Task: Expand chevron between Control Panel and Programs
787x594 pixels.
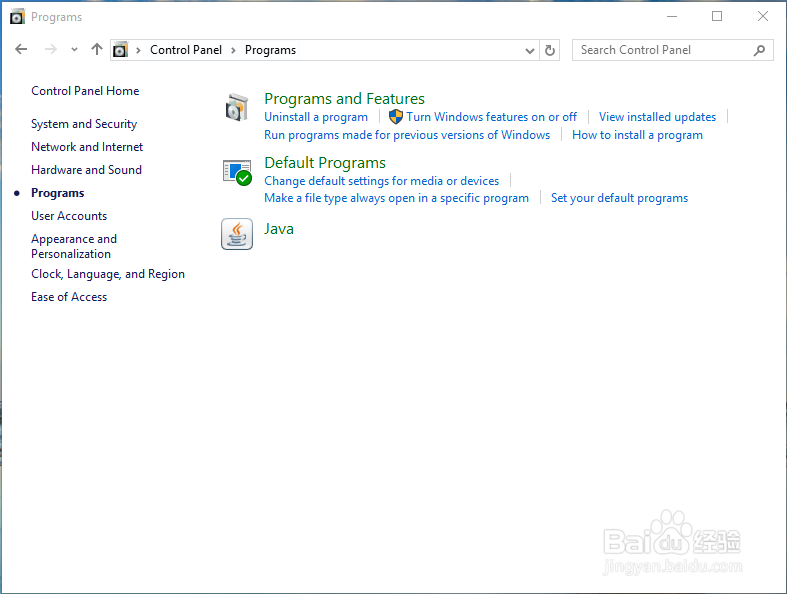Action: coord(233,50)
